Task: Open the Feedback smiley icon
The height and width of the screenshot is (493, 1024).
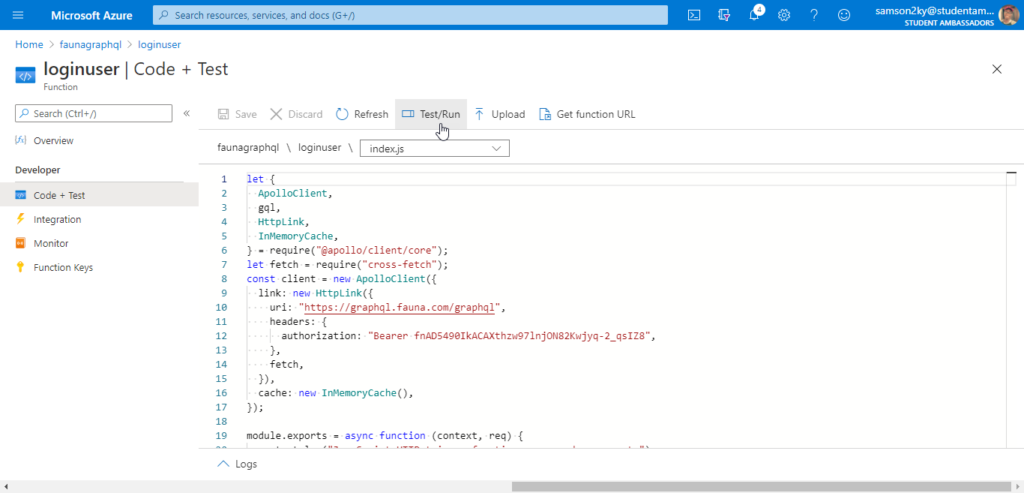Action: [844, 15]
